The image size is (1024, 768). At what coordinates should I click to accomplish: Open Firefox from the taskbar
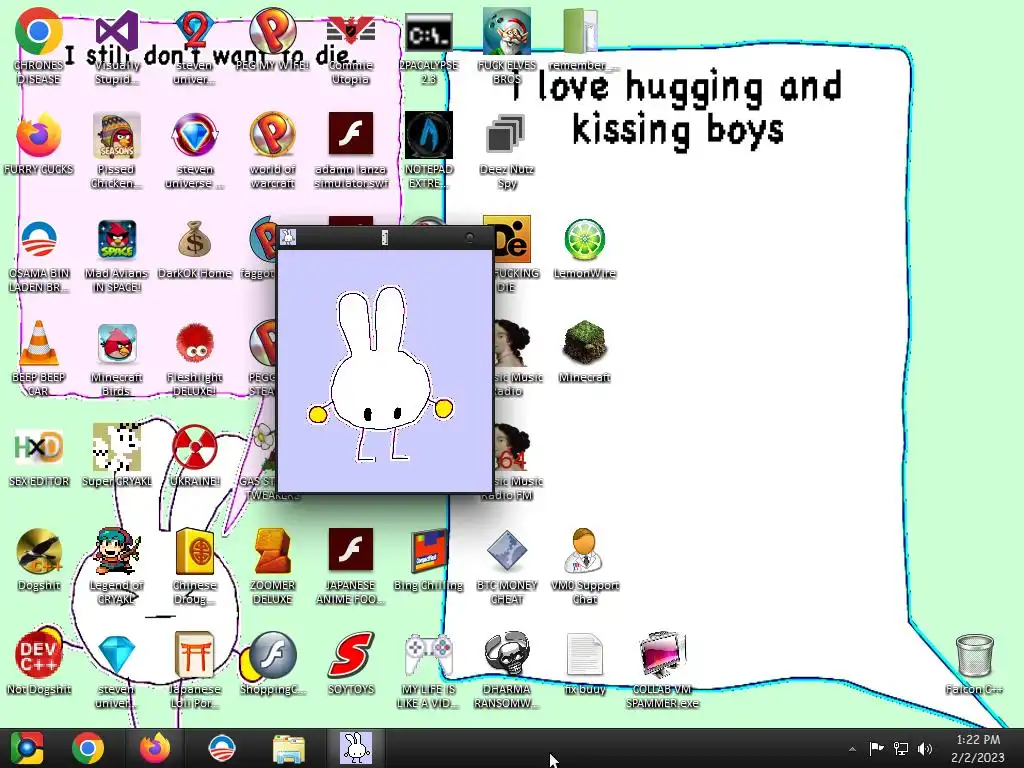tap(155, 748)
